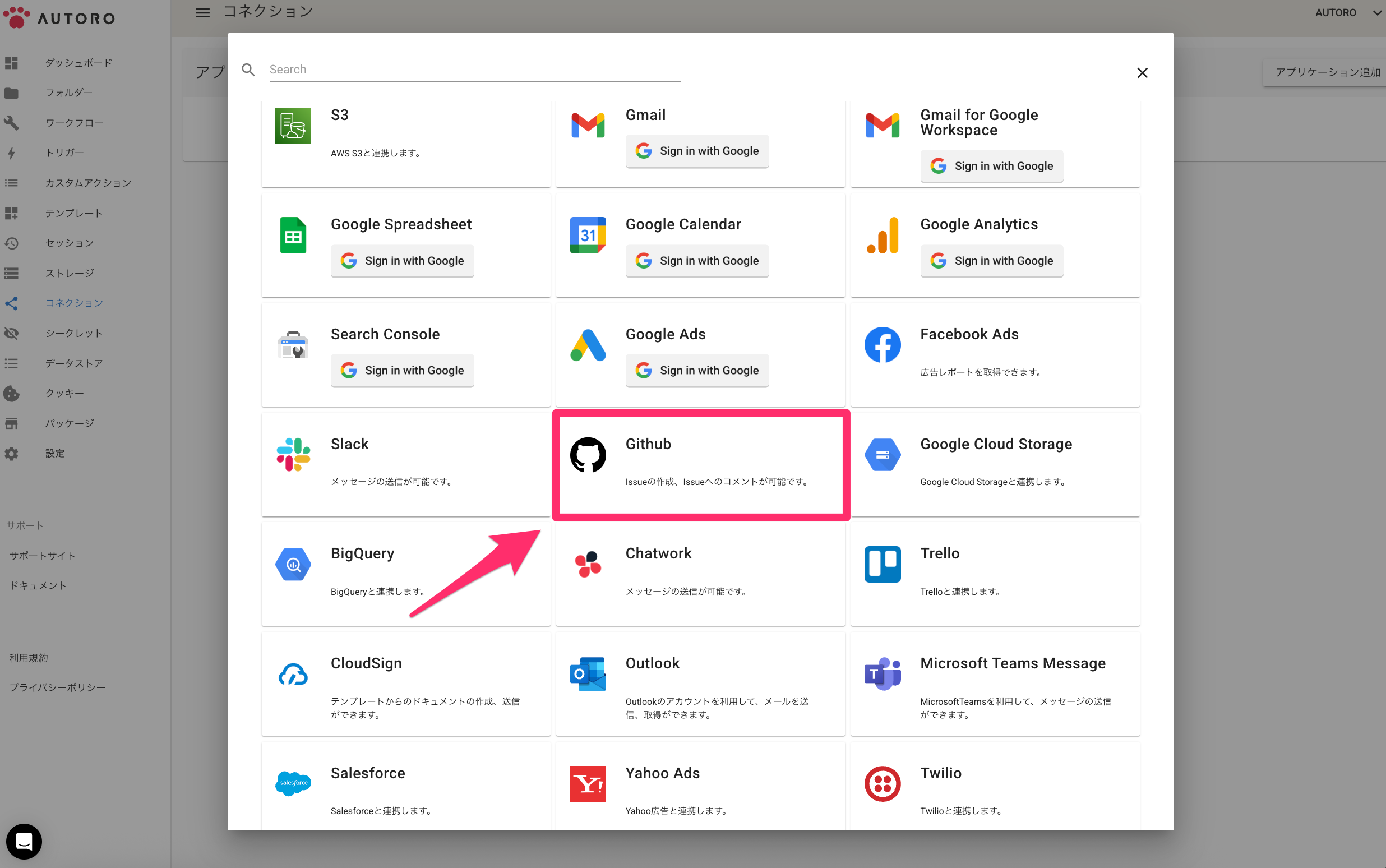The width and height of the screenshot is (1386, 868).
Task: Open シークレット in the sidebar
Action: [74, 333]
